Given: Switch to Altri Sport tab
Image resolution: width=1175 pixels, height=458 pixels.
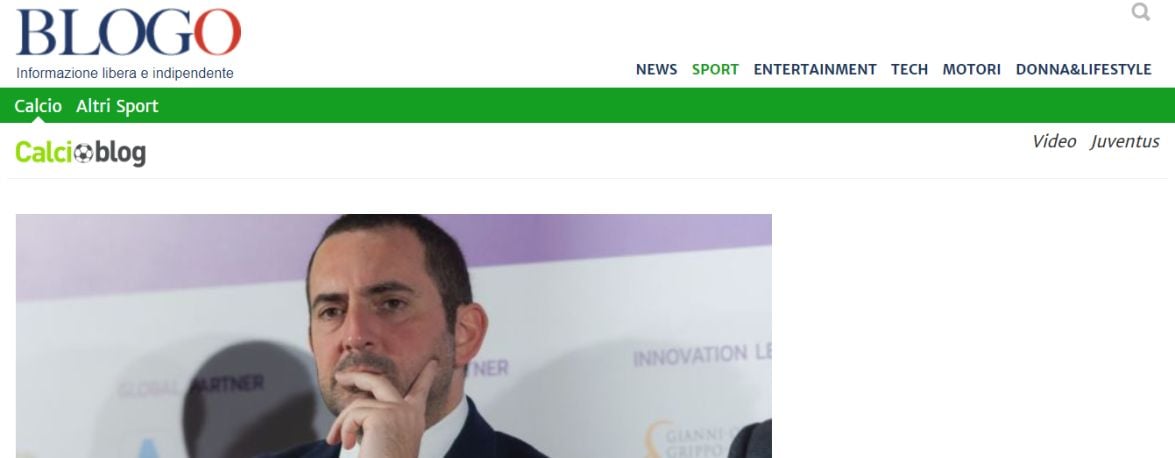Looking at the screenshot, I should pyautogui.click(x=117, y=106).
